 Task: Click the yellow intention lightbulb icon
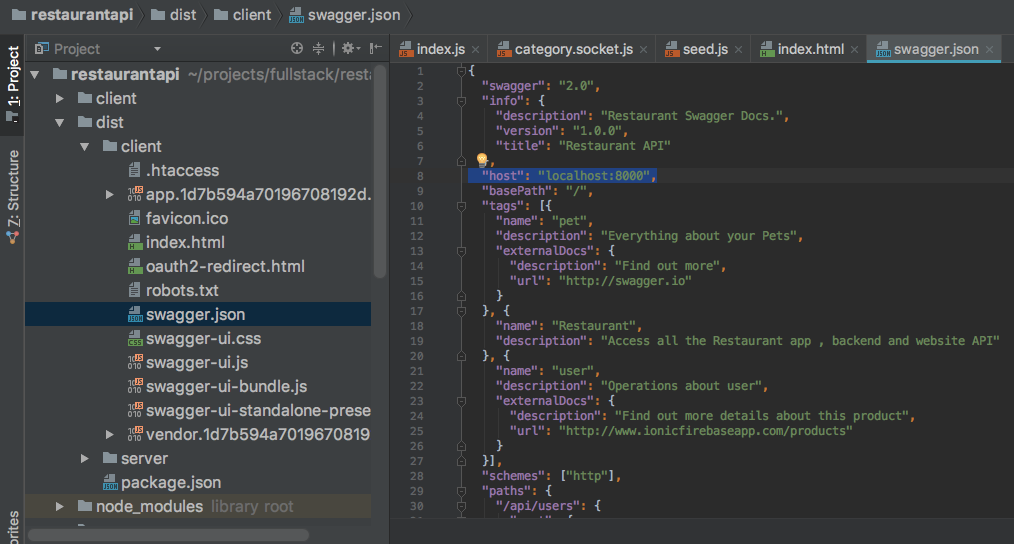click(x=482, y=159)
